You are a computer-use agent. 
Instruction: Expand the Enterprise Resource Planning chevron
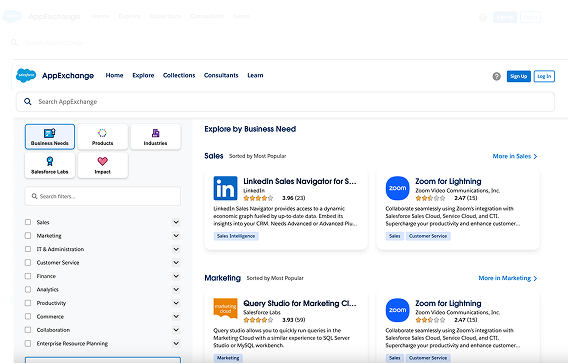176,343
